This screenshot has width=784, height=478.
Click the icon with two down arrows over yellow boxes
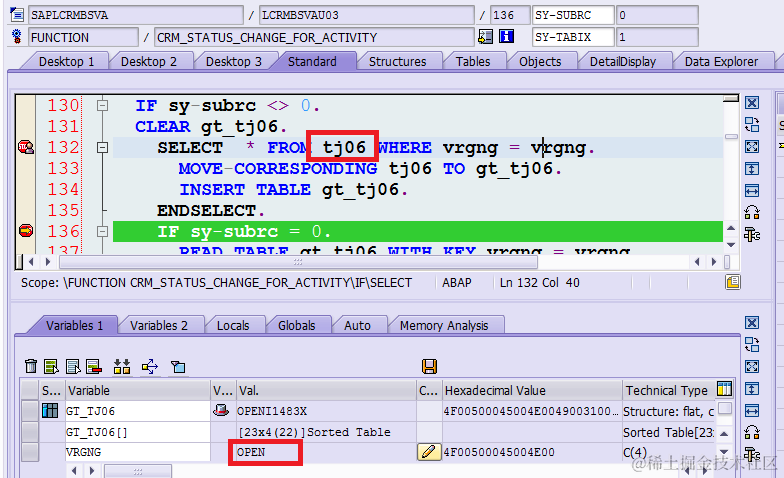point(122,366)
